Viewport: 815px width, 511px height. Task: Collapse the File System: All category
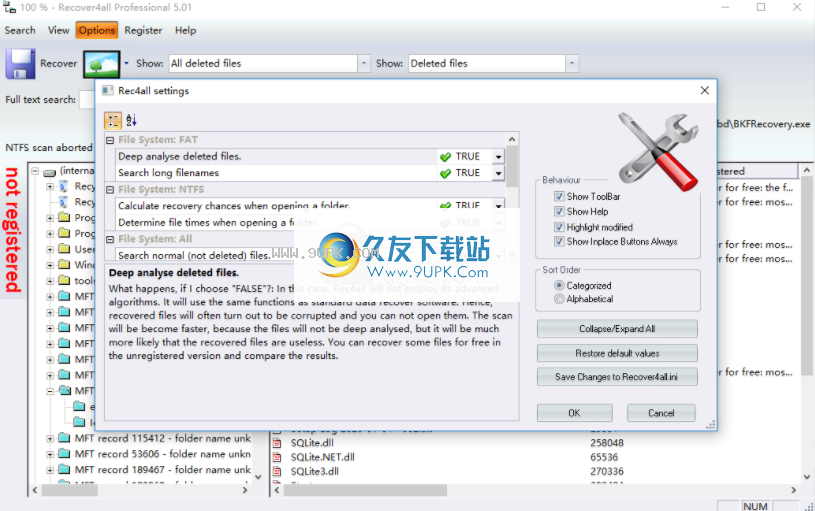(x=110, y=239)
